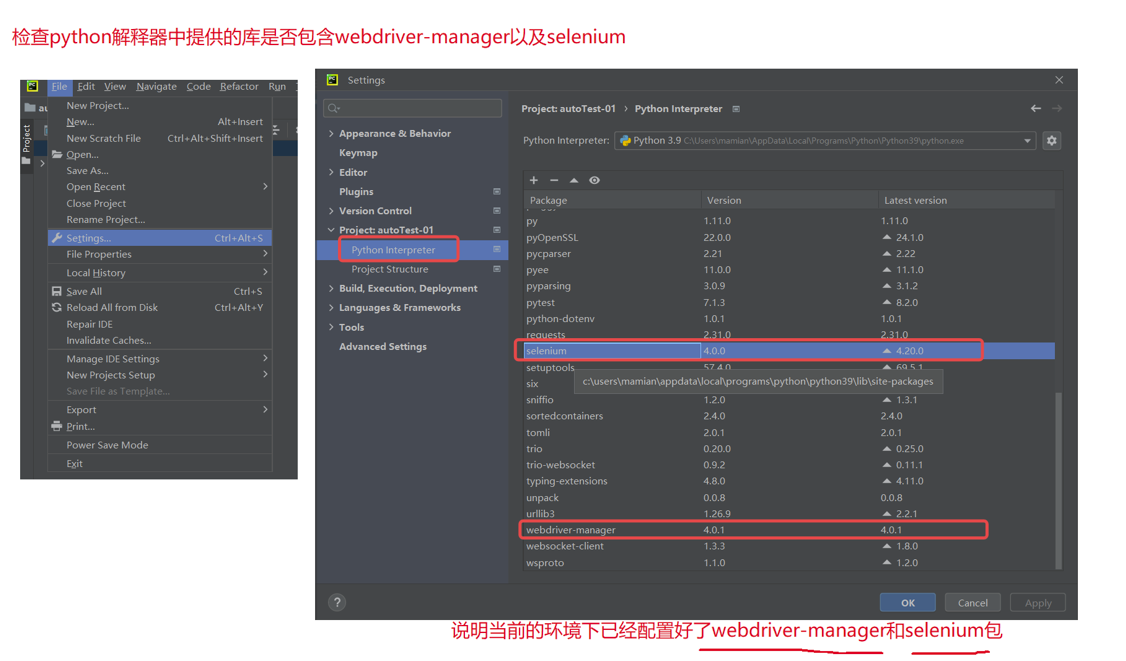This screenshot has height=661, width=1126.
Task: Choose Exit in the File menu
Action: 159,463
